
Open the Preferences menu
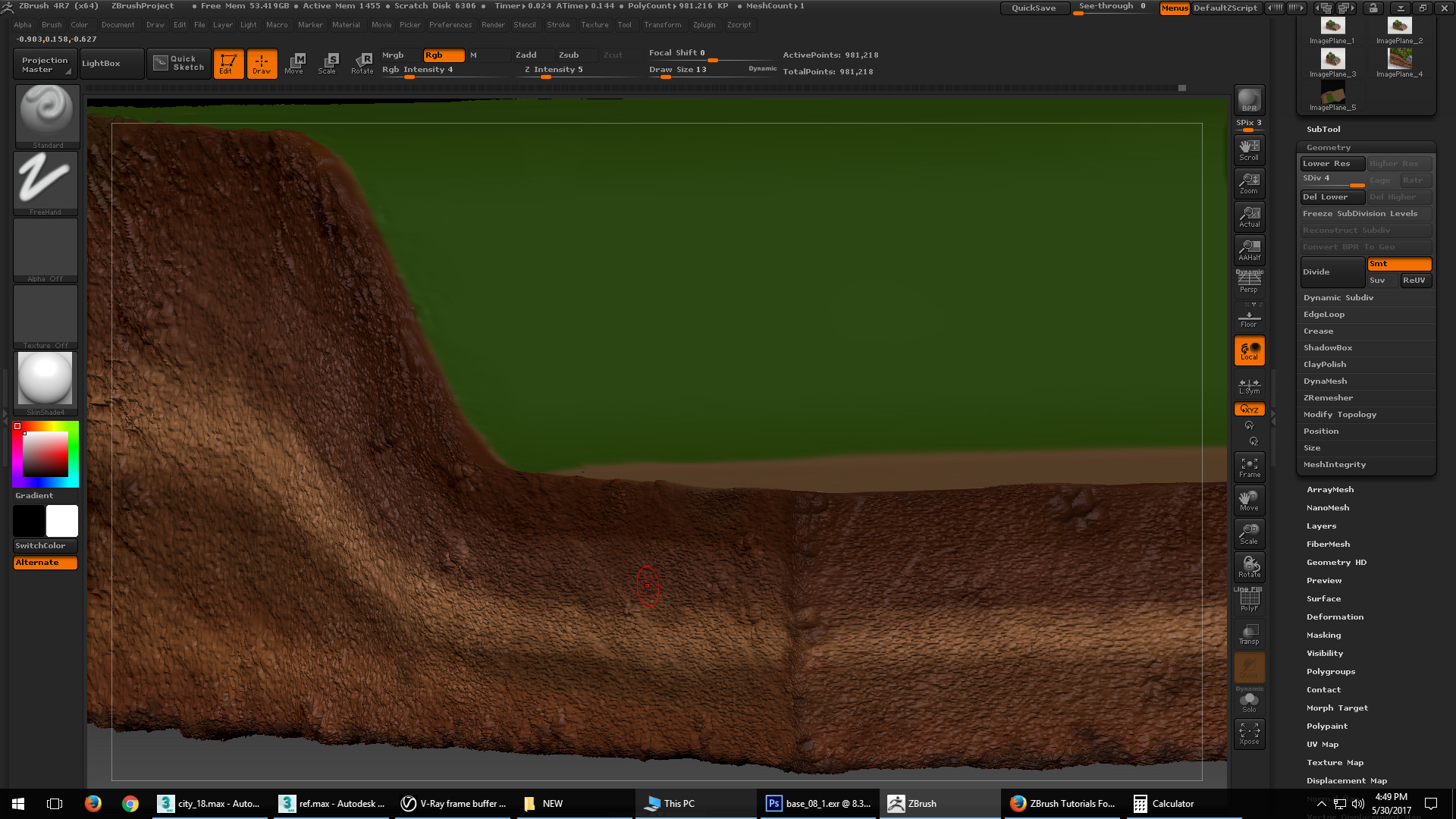point(450,25)
